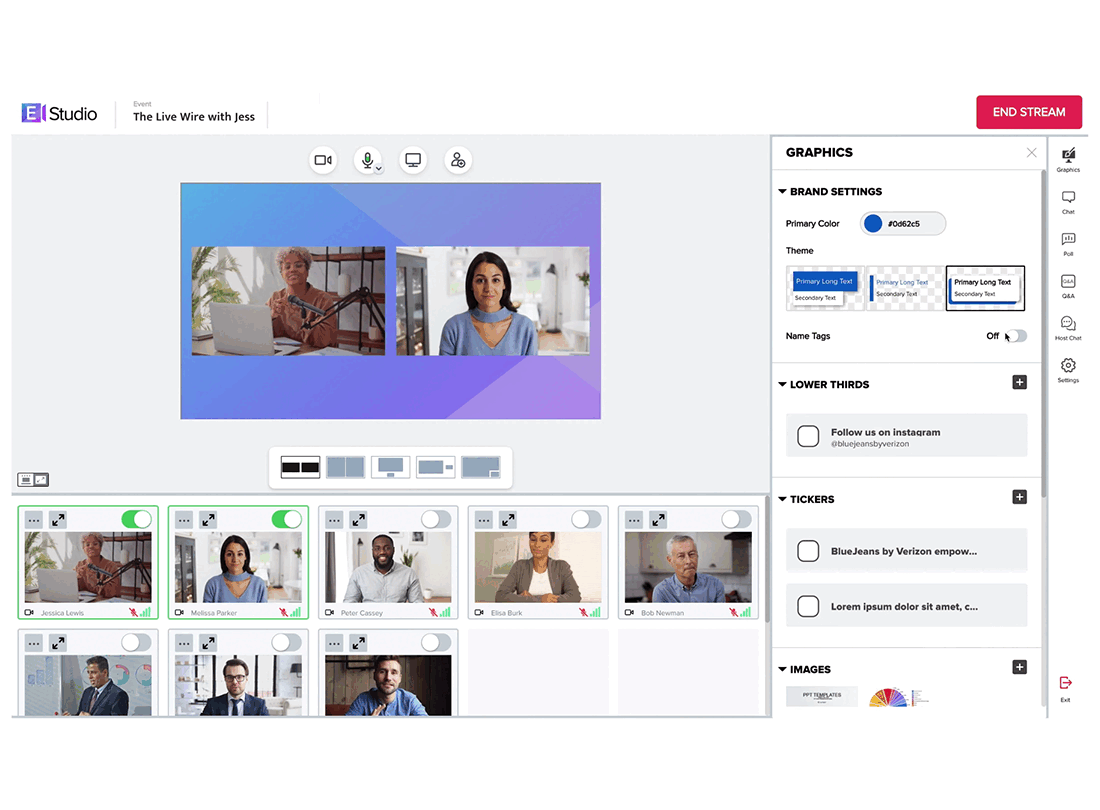The width and height of the screenshot is (1100, 810).
Task: Open the Poll panel in the sidebar
Action: point(1068,244)
